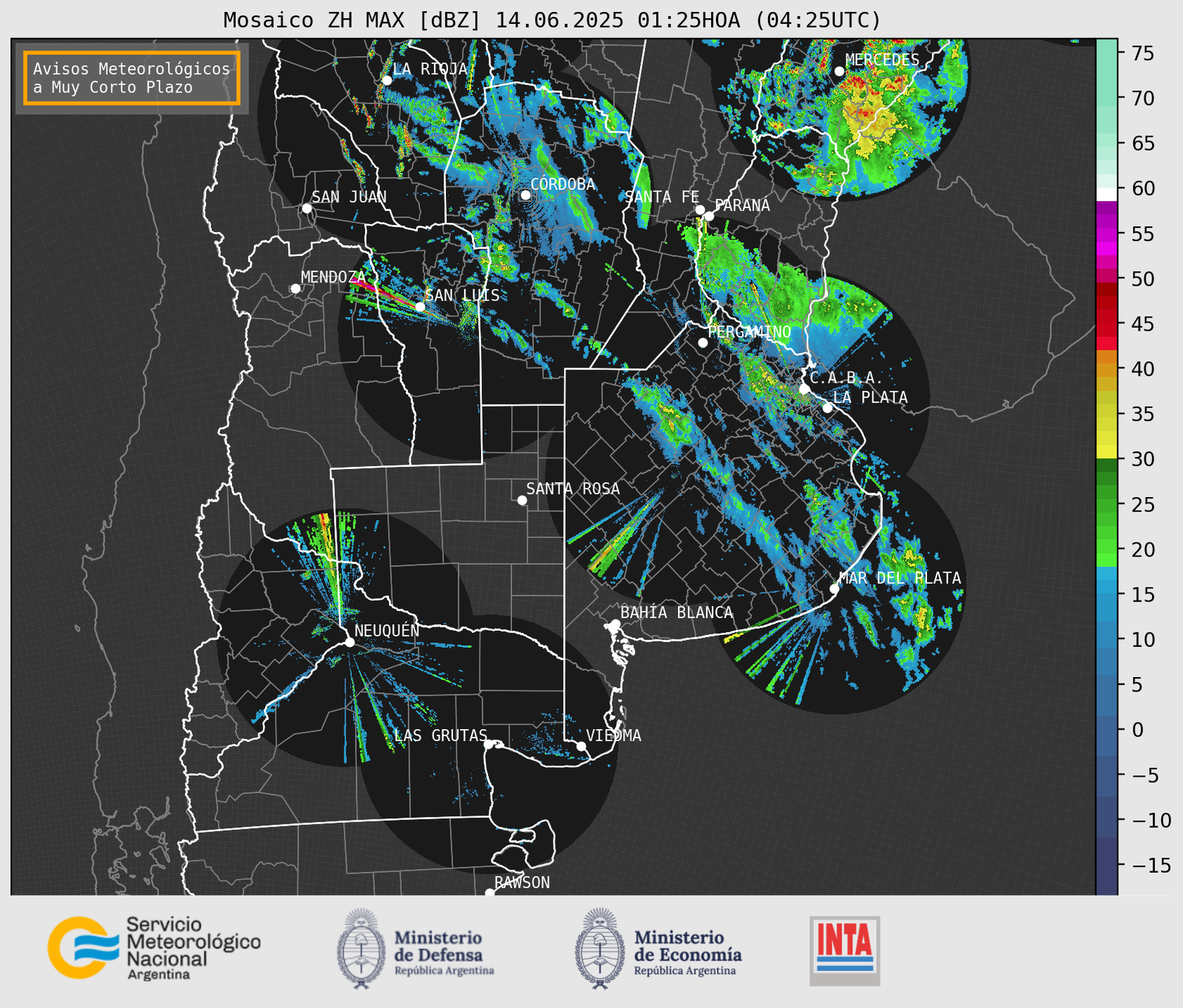The height and width of the screenshot is (1008, 1183).
Task: Click the yellow 30 dBZ band on color scale
Action: coord(1107,451)
